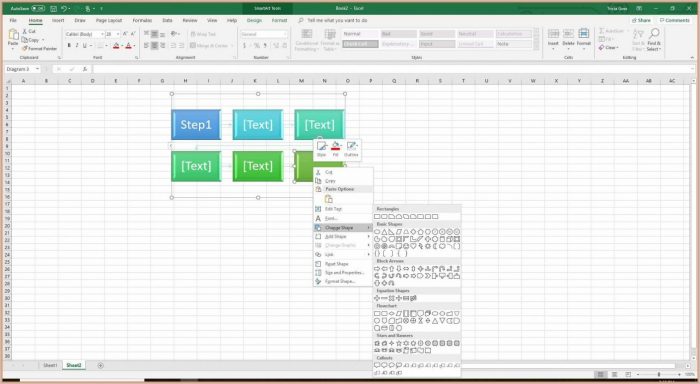Pick first oval shape under Basic Shapes
700x384 pixels.
click(377, 232)
